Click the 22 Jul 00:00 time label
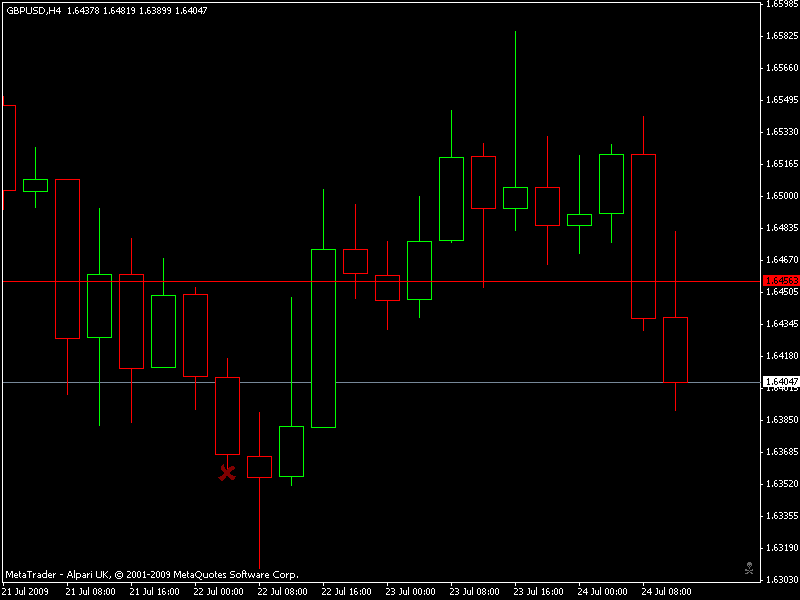This screenshot has width=800, height=600. tap(218, 592)
